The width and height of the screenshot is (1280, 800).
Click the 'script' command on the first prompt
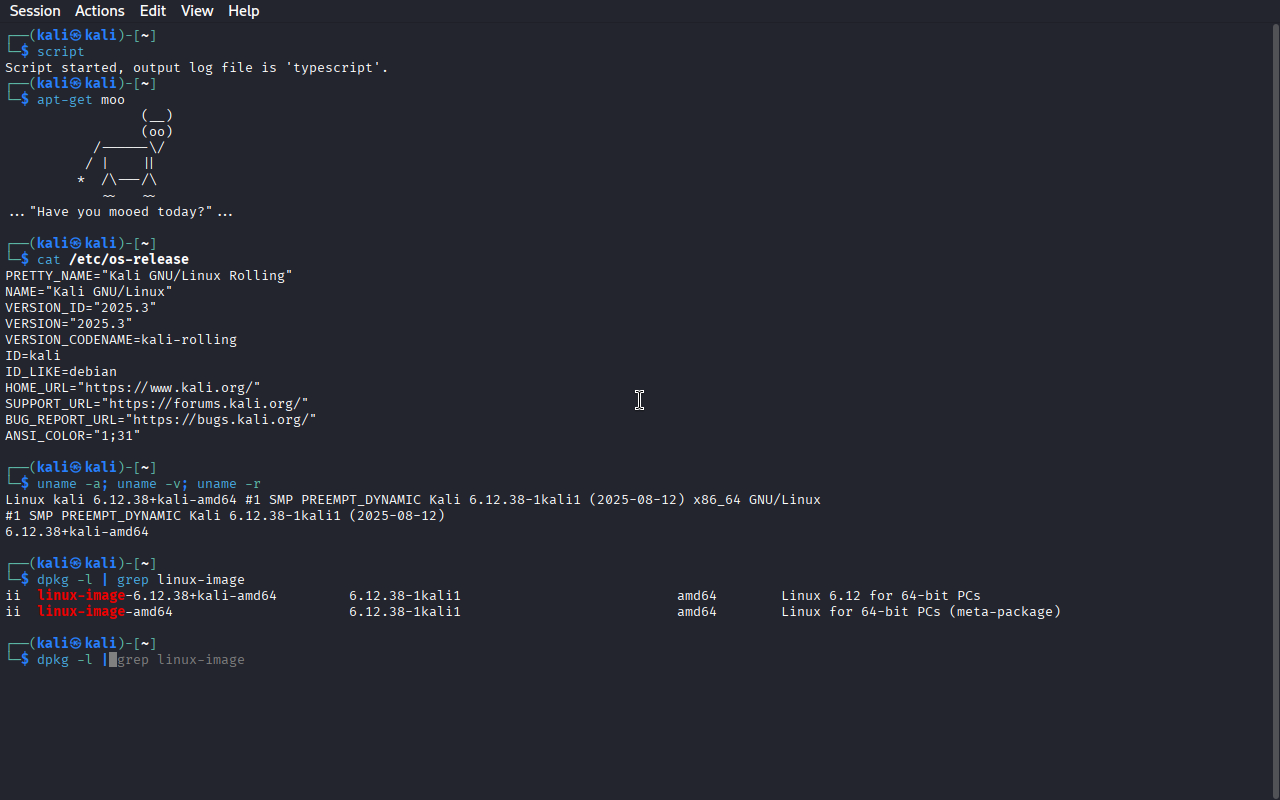[x=61, y=52]
